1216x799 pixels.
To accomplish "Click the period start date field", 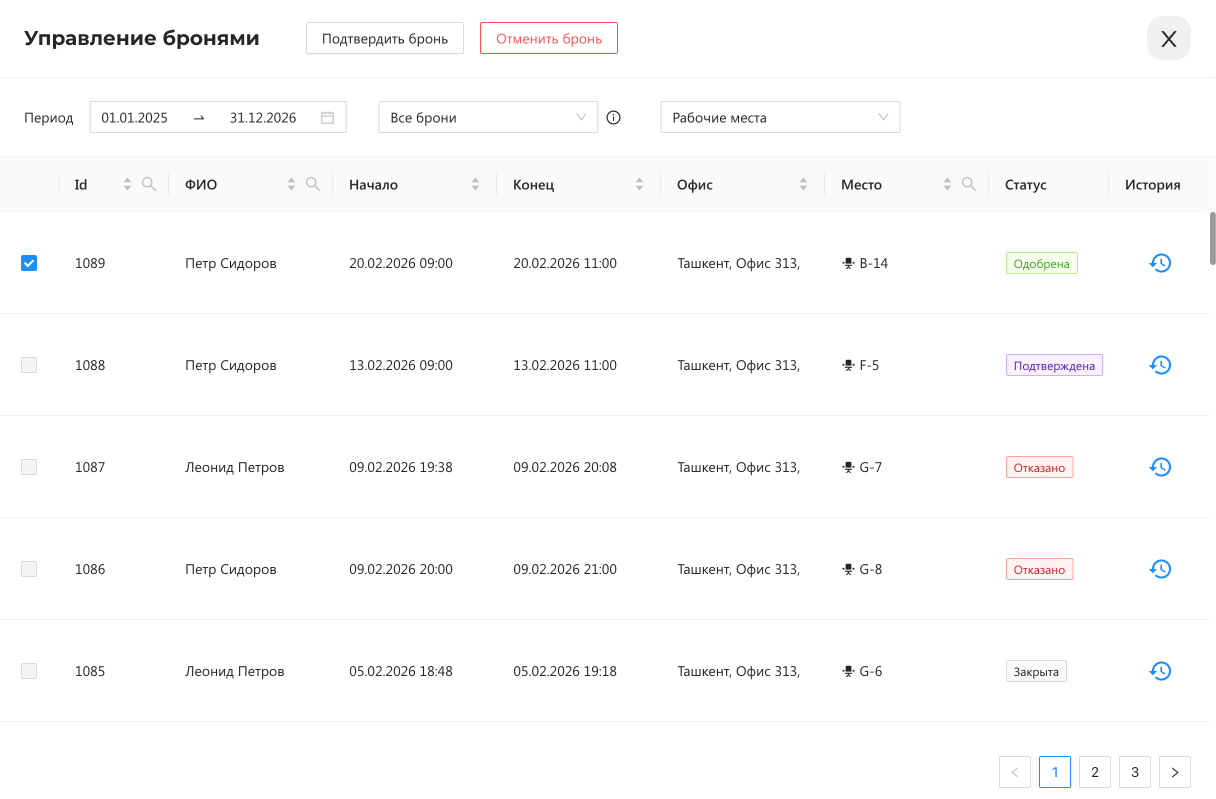I will coord(136,117).
